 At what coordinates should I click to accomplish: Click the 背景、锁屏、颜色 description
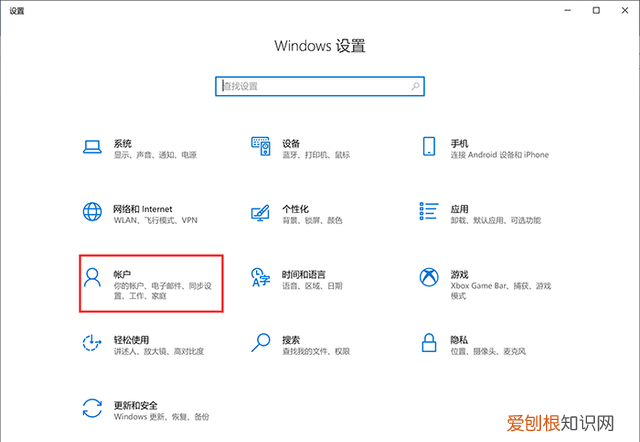point(312,220)
